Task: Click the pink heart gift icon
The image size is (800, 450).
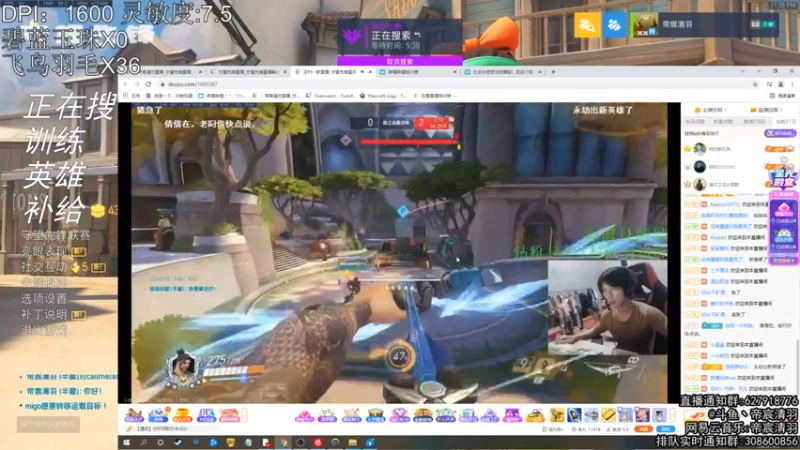Action: tap(304, 415)
